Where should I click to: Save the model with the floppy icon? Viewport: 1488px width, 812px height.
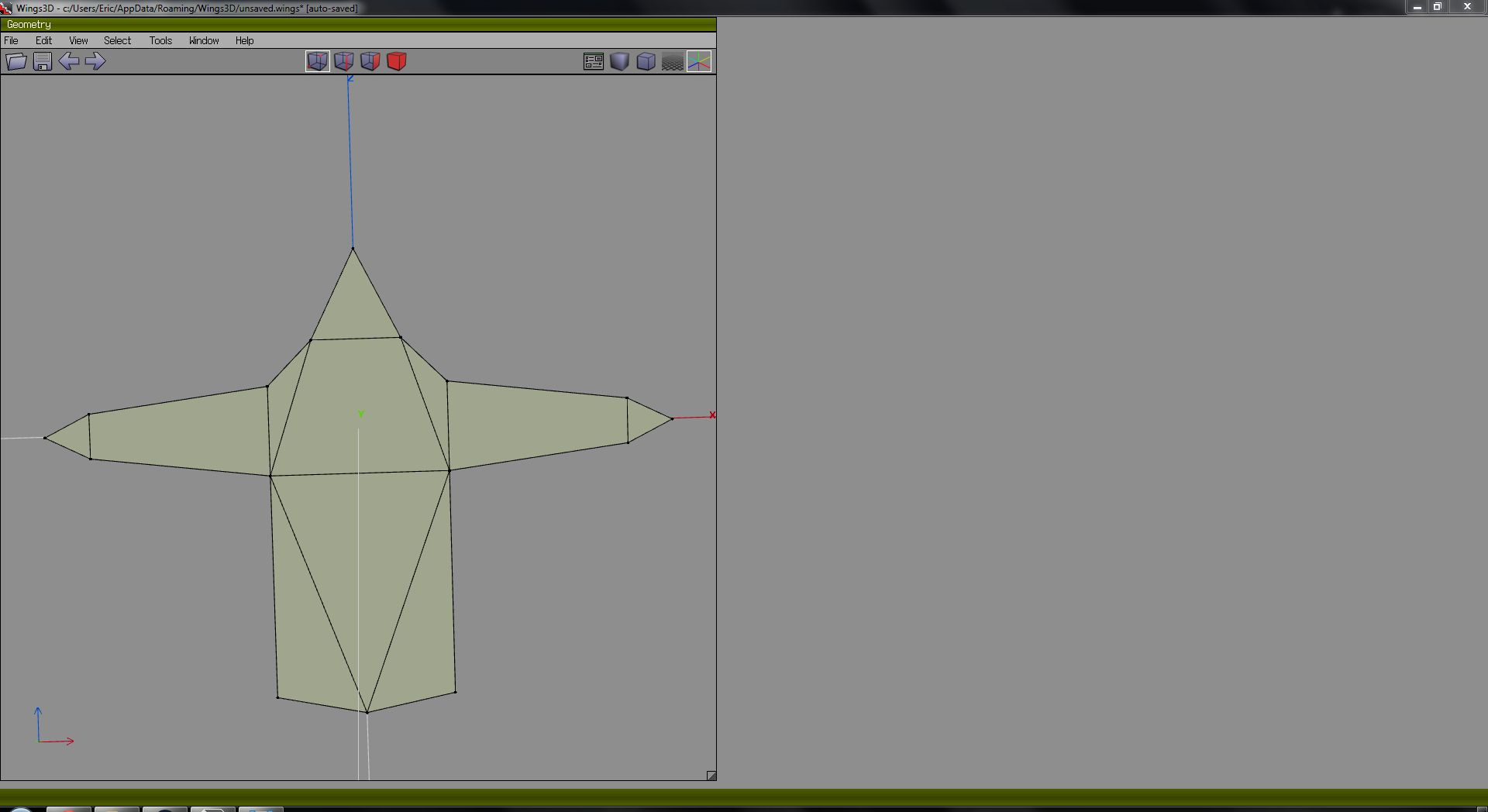click(43, 61)
